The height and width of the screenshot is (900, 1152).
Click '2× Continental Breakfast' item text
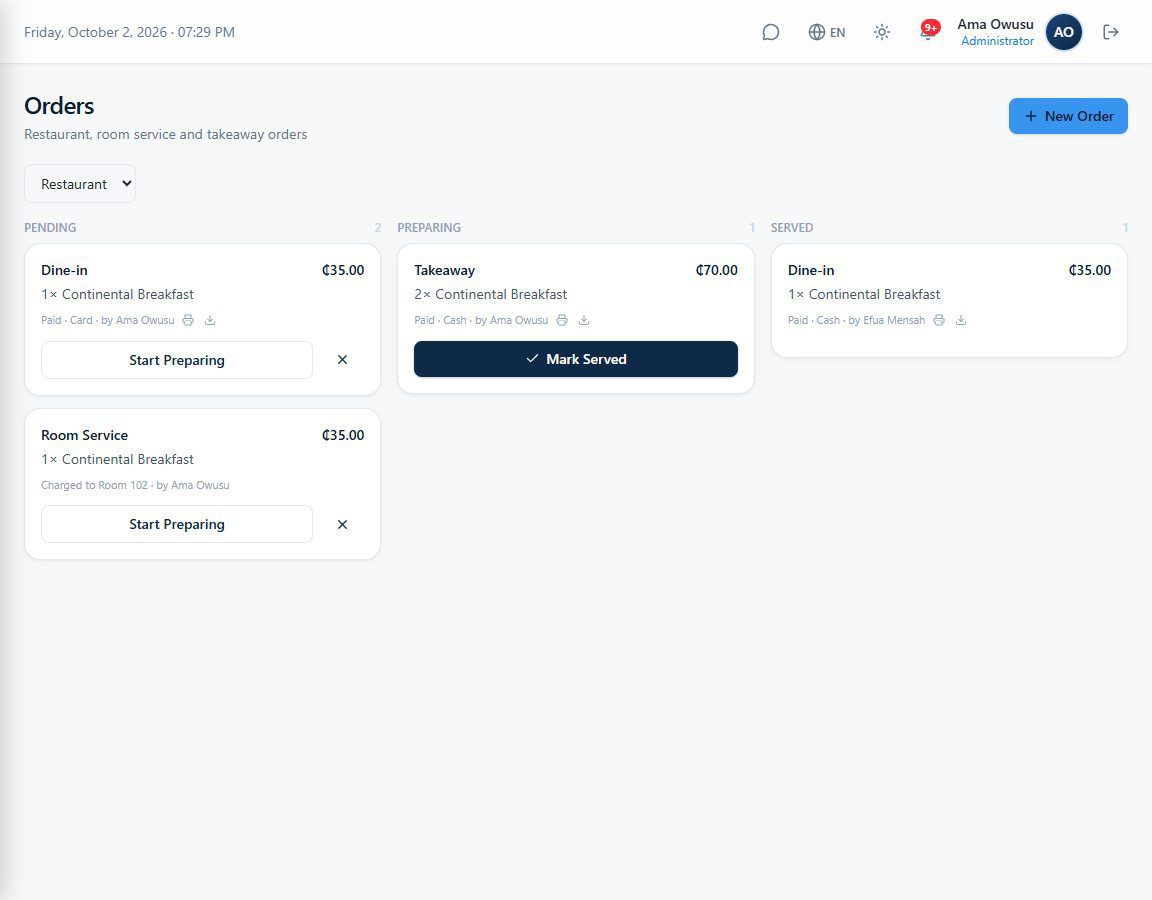[x=491, y=295]
